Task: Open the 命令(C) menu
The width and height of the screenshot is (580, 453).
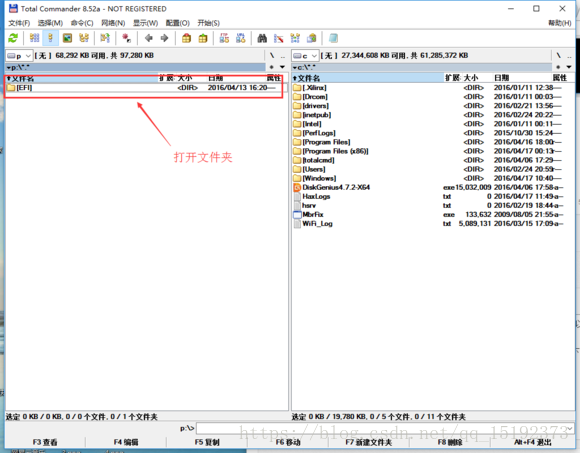Action: (82, 23)
